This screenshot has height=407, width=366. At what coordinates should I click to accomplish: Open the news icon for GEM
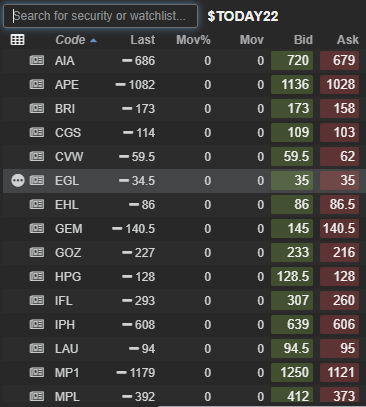click(x=37, y=228)
